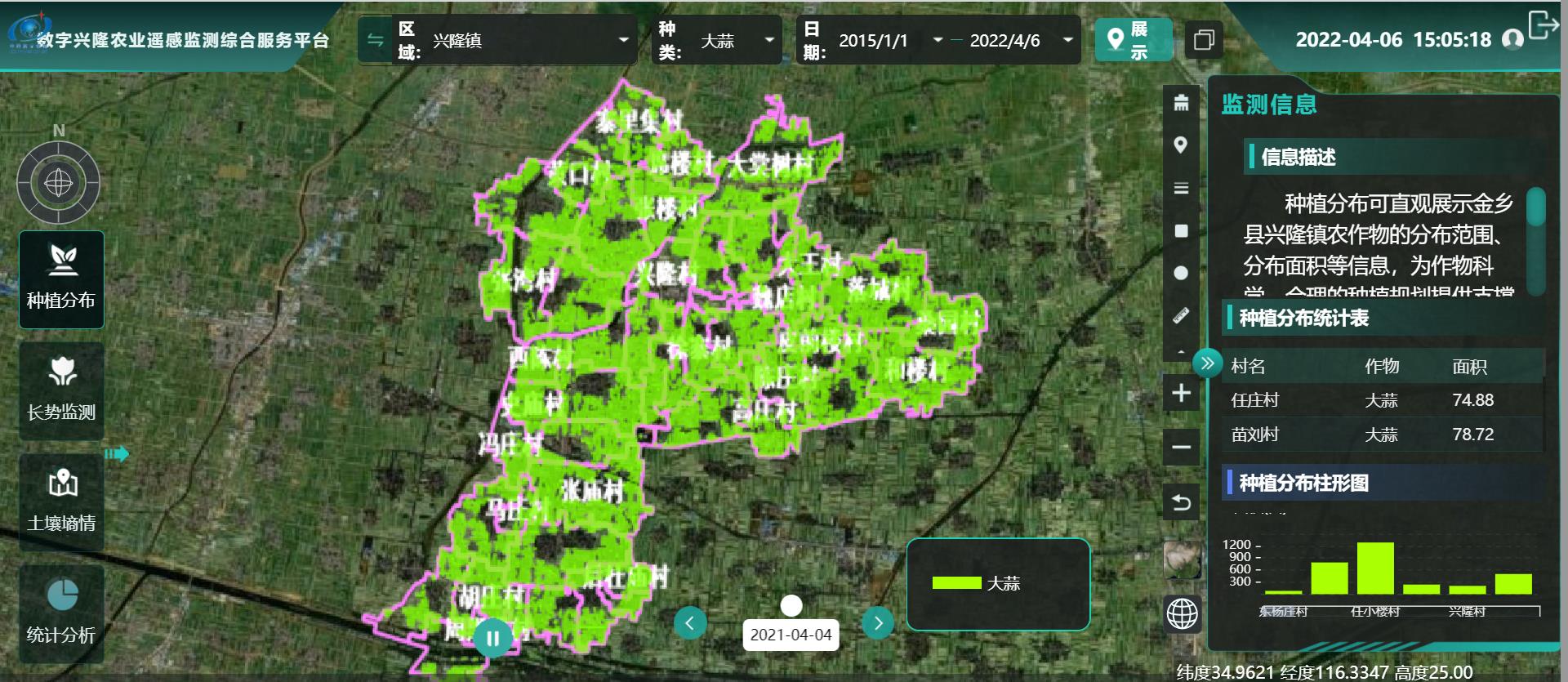Open the globe view icon
The image size is (1568, 682).
(1182, 613)
